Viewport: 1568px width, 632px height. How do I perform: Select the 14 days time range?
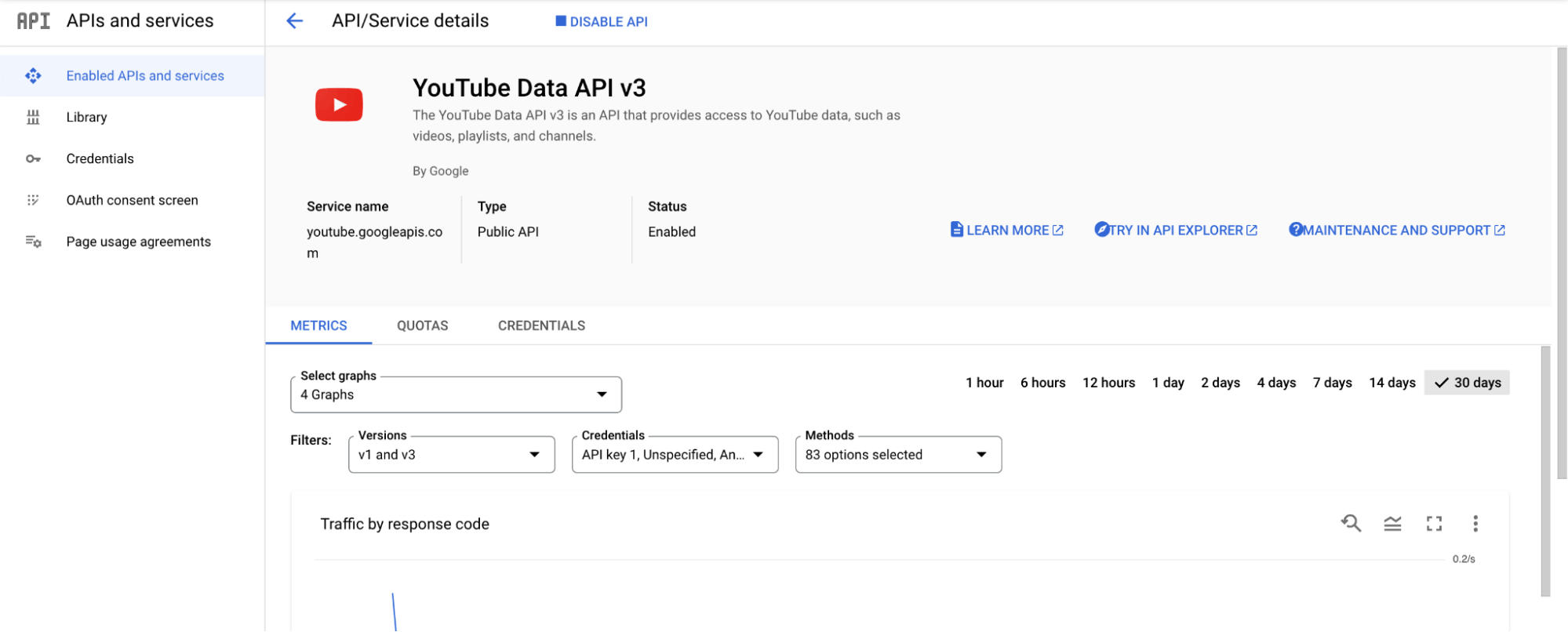[1392, 383]
